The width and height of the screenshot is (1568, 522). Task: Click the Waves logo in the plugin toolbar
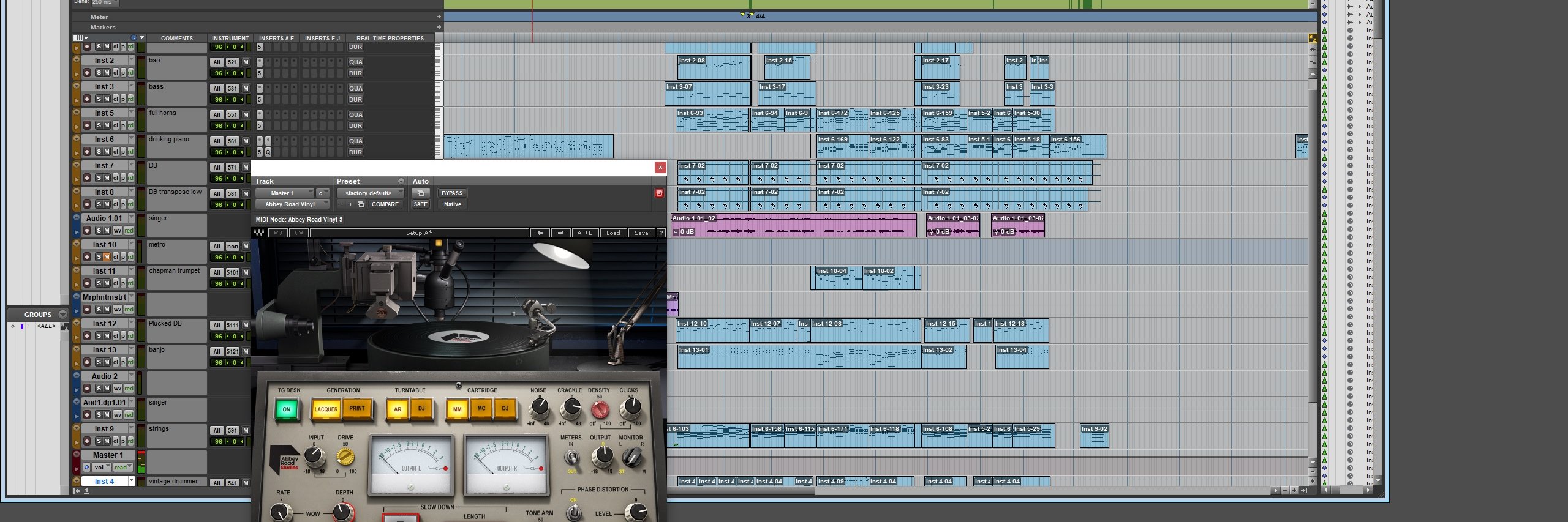[x=259, y=233]
